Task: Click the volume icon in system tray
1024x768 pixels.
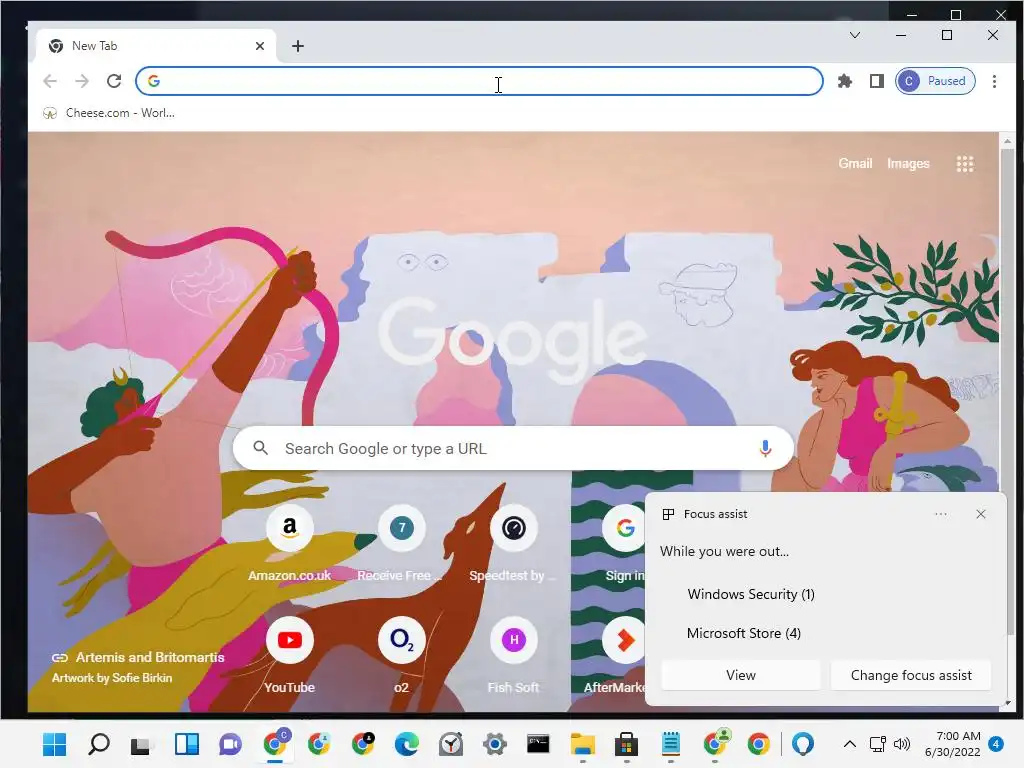Action: pyautogui.click(x=902, y=744)
